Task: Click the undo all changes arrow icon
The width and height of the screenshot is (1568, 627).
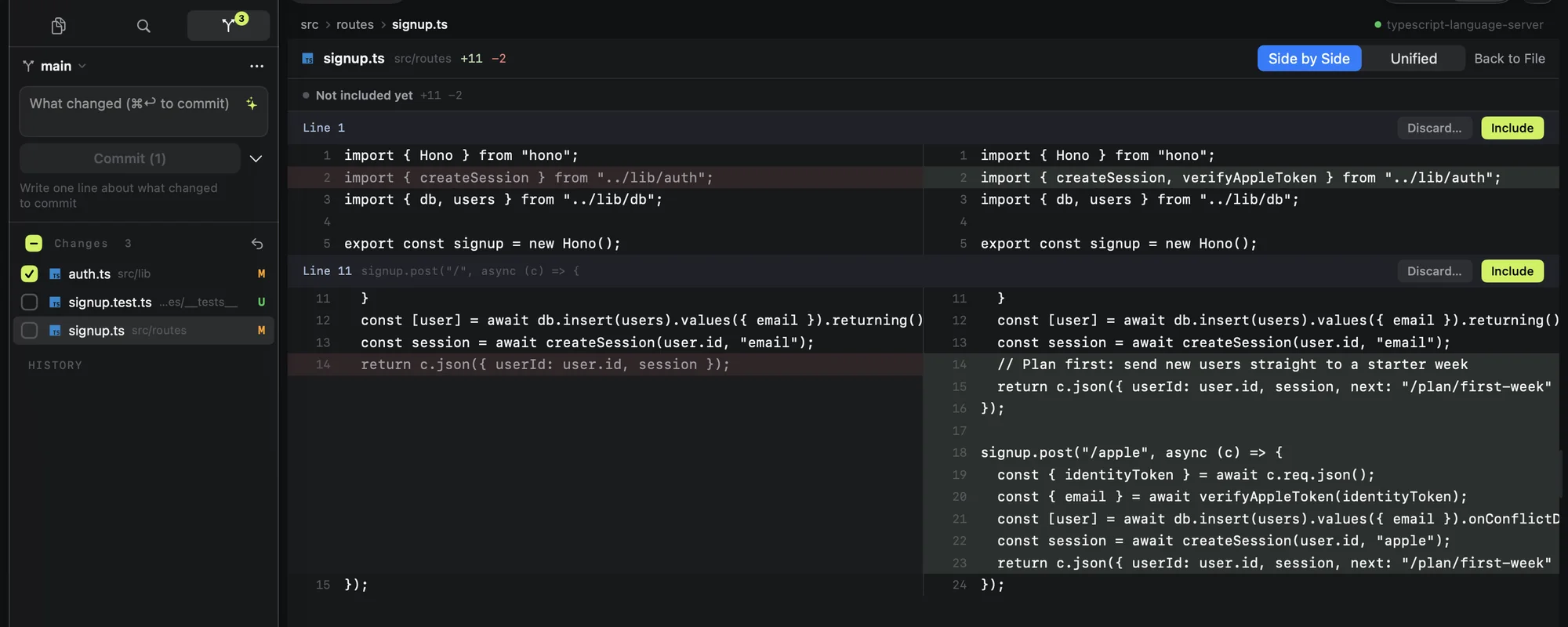Action: pos(257,244)
